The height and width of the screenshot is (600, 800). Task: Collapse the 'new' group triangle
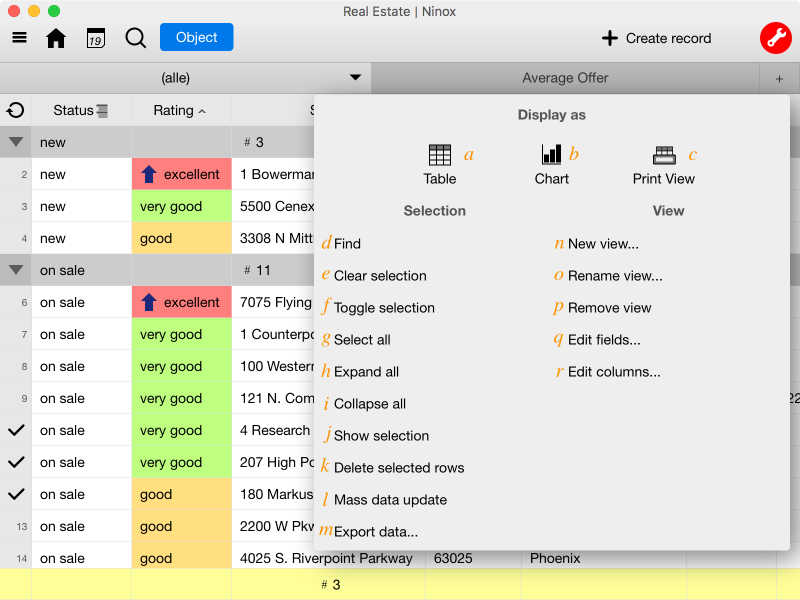[x=16, y=142]
